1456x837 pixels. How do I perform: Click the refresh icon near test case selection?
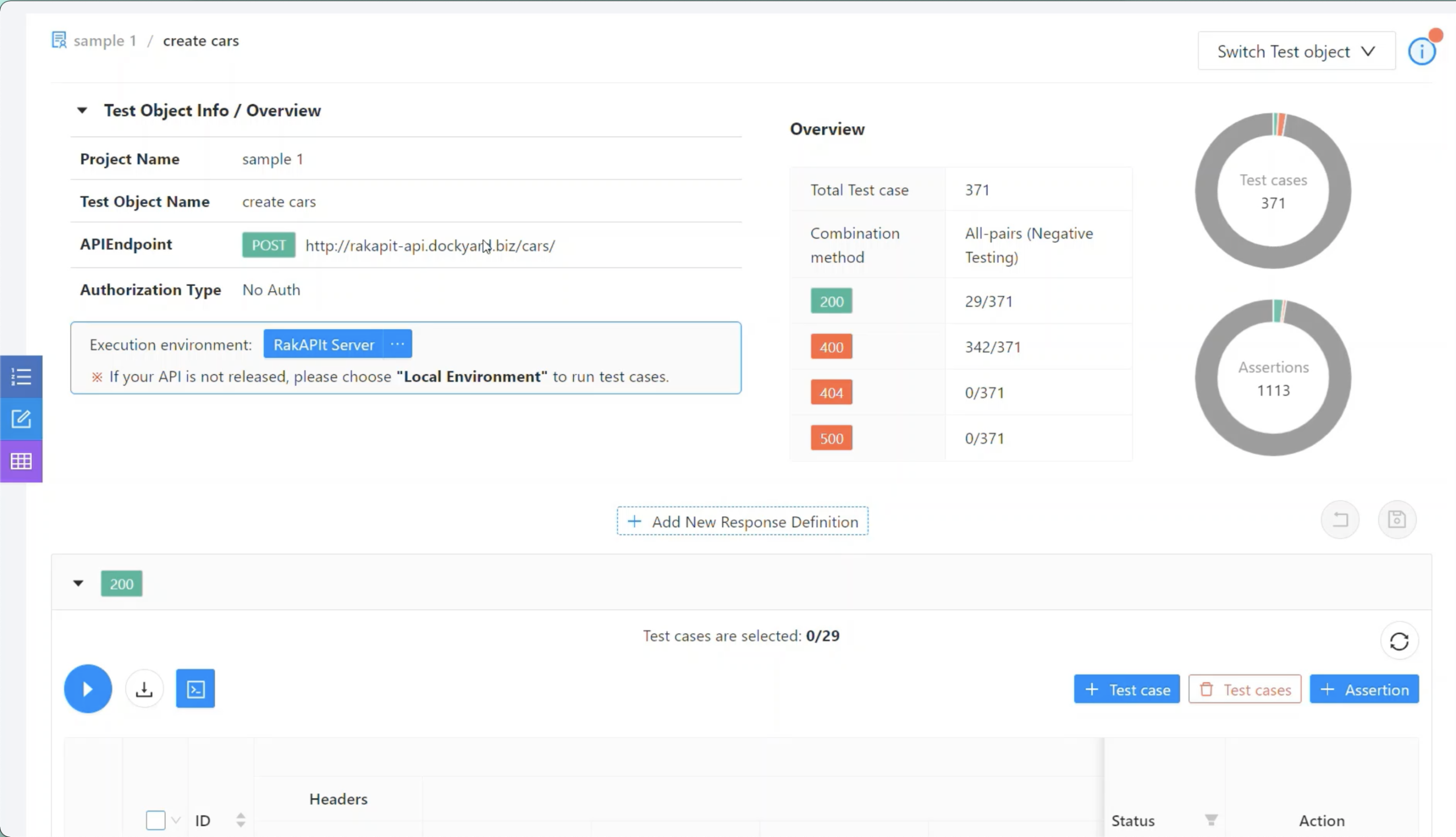[x=1399, y=641]
